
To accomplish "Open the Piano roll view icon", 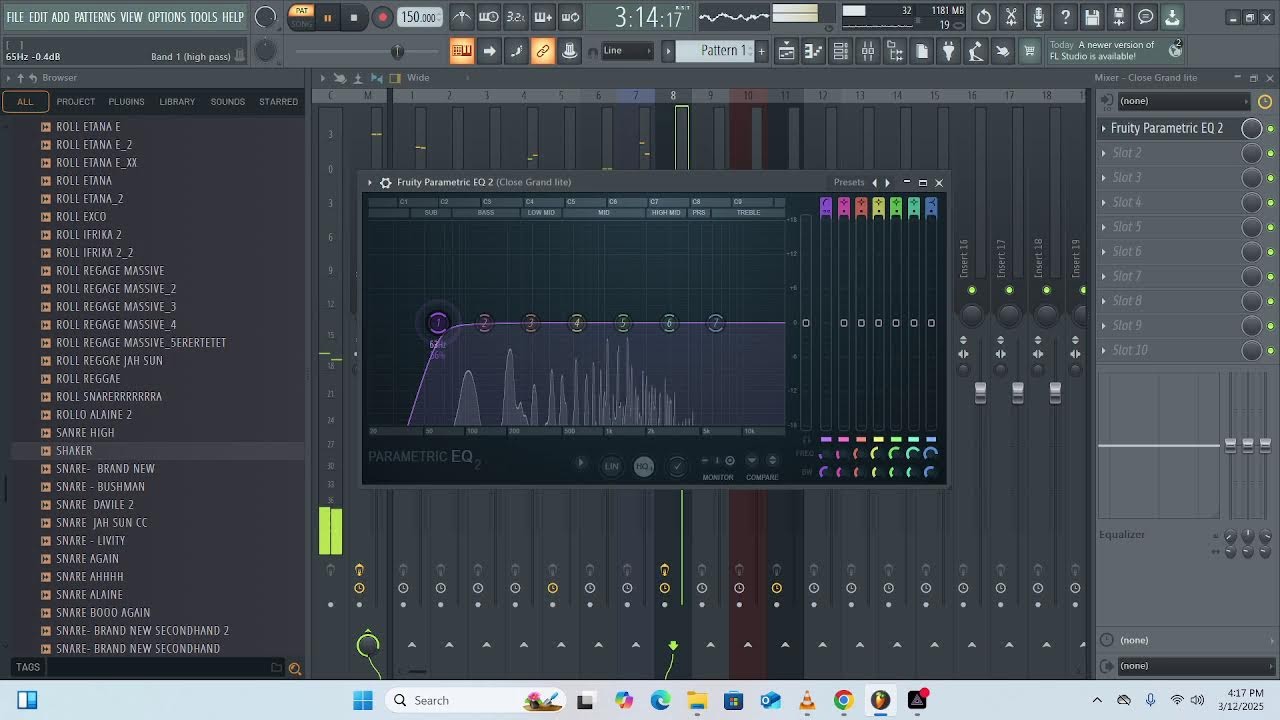I will [x=814, y=51].
